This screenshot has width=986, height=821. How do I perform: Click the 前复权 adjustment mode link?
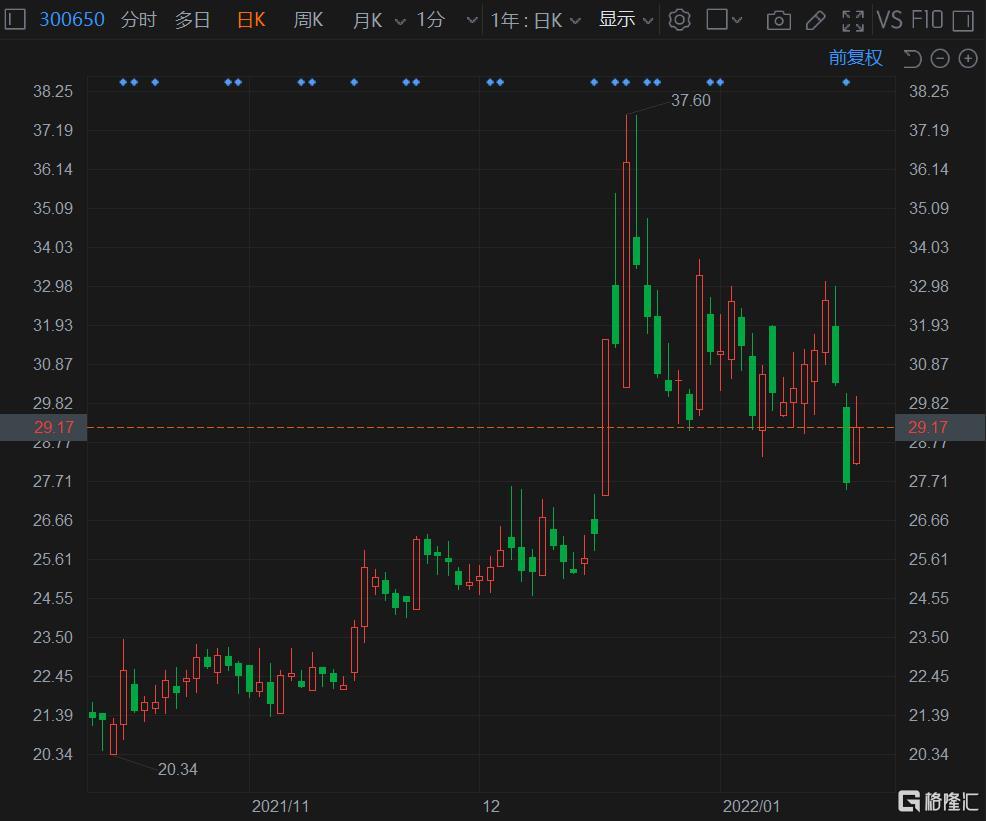(855, 58)
